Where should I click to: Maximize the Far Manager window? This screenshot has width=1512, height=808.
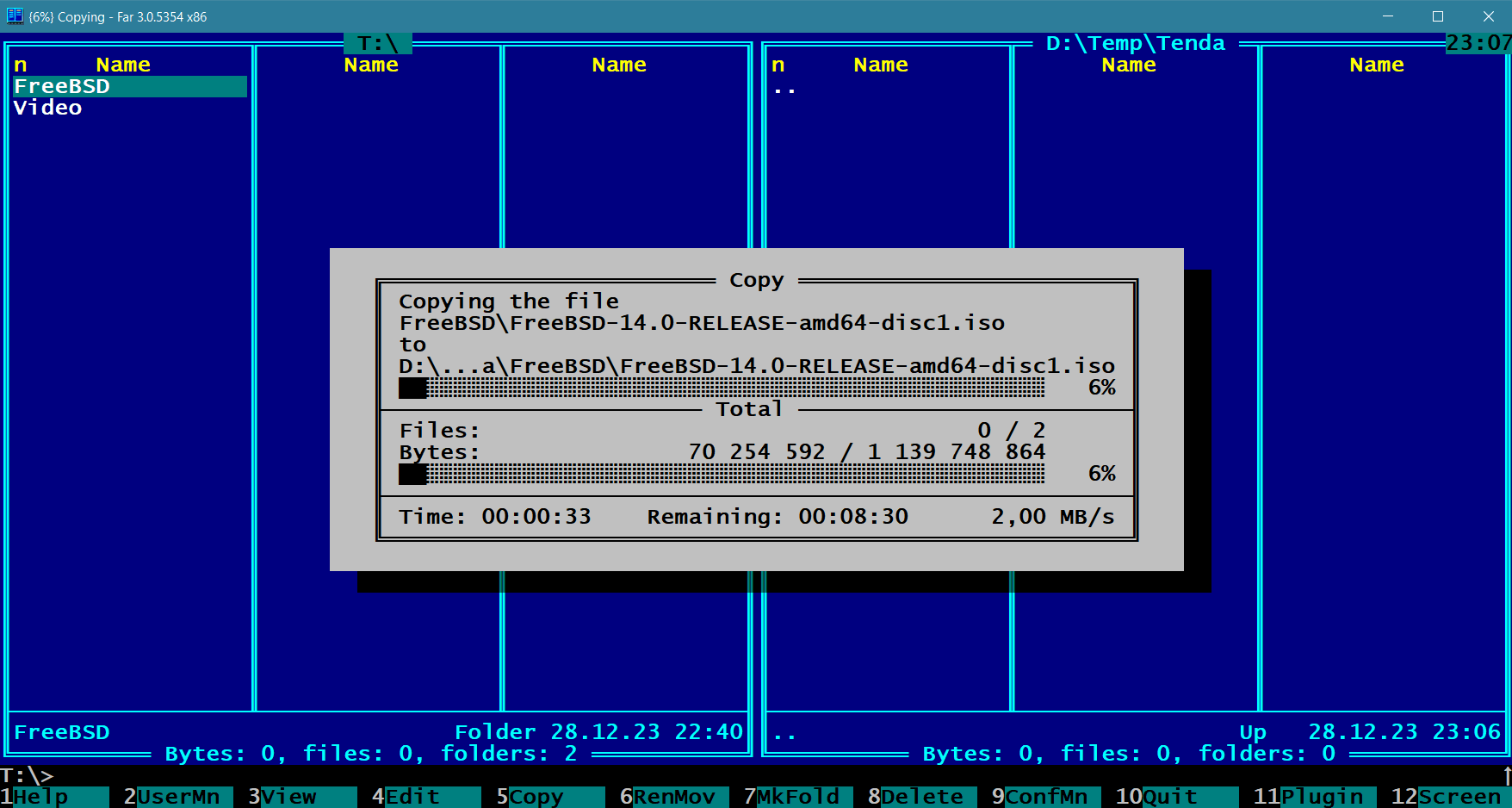click(x=1438, y=16)
